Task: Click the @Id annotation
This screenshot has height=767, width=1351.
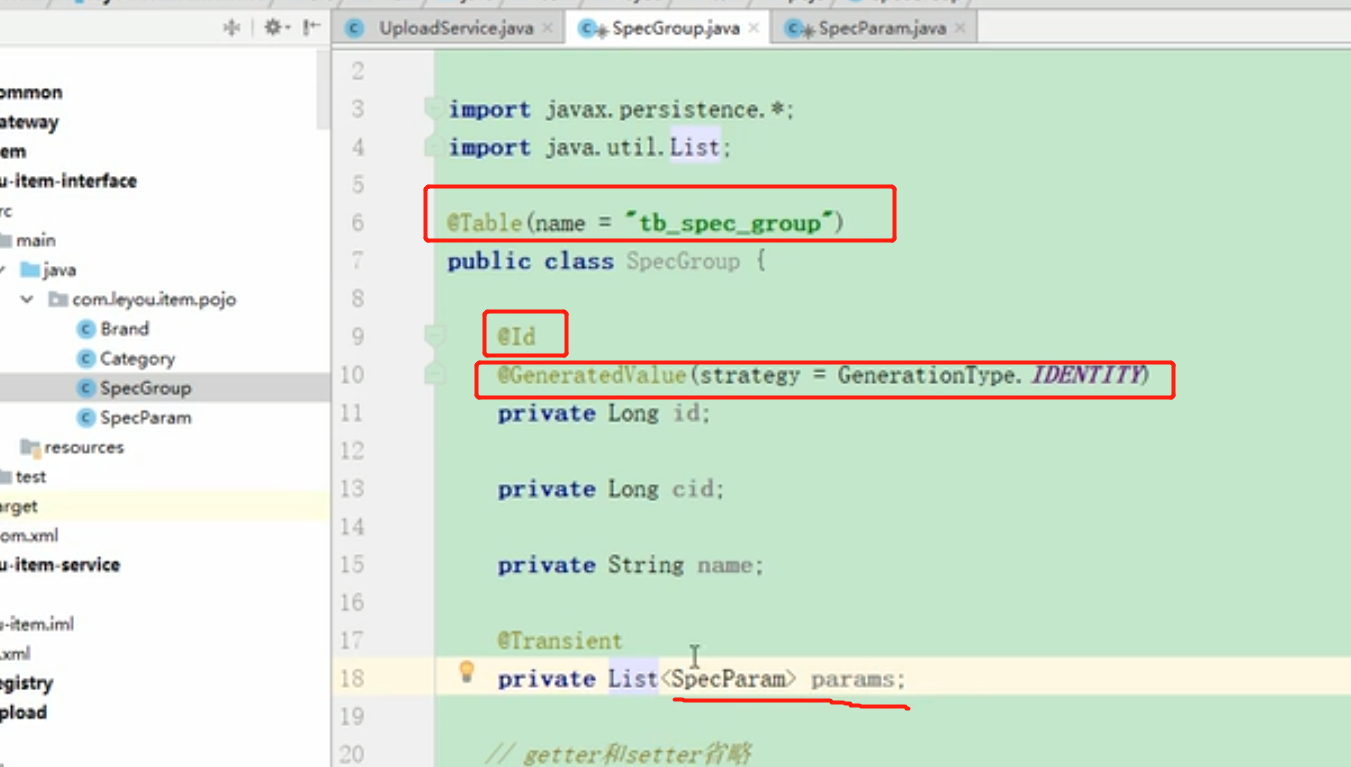Action: pos(517,337)
